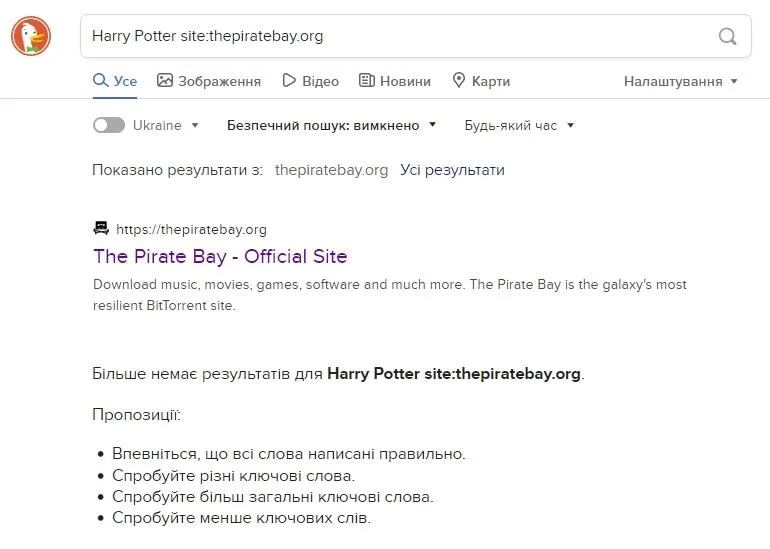Switch to the Відео video tab
The width and height of the screenshot is (770, 549).
pyautogui.click(x=320, y=81)
